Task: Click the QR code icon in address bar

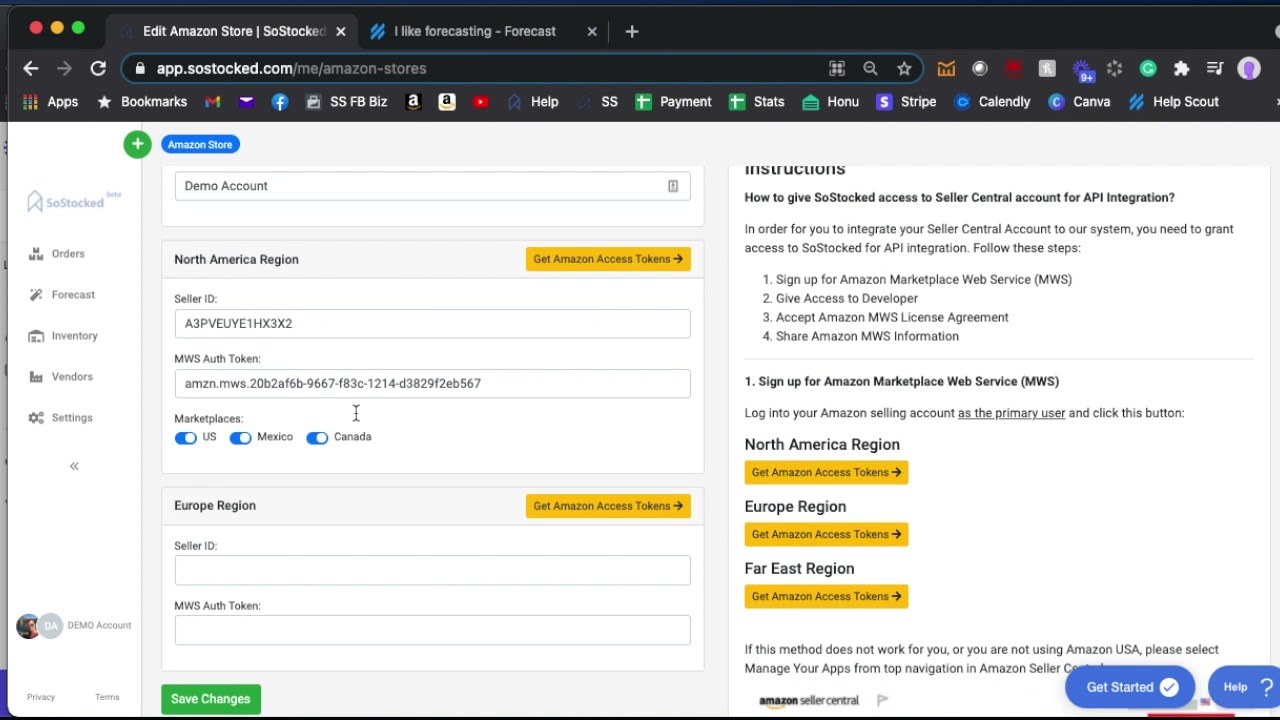Action: point(837,68)
